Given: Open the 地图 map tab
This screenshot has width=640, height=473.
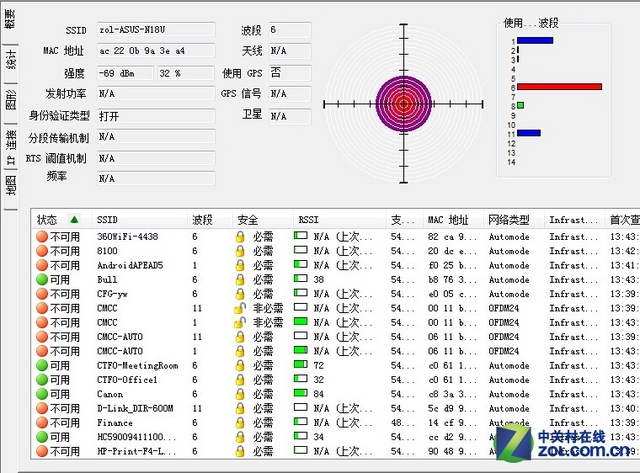Looking at the screenshot, I should click(x=11, y=185).
